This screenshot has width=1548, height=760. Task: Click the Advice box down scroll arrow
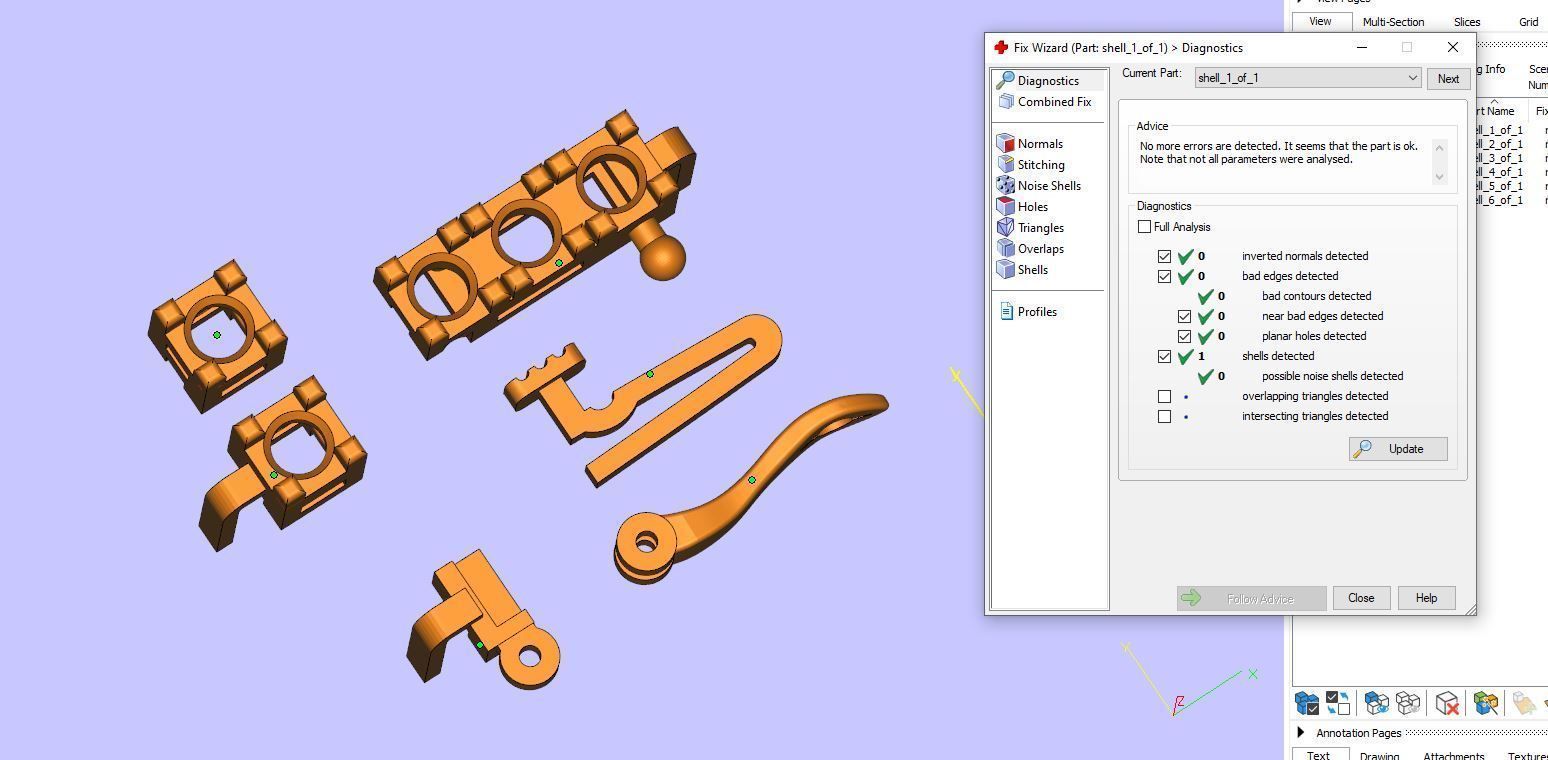point(1440,177)
